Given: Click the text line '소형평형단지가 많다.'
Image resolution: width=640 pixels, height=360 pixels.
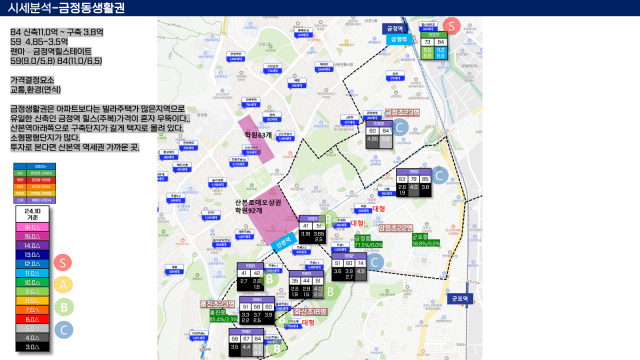Looking at the screenshot, I should point(45,138).
